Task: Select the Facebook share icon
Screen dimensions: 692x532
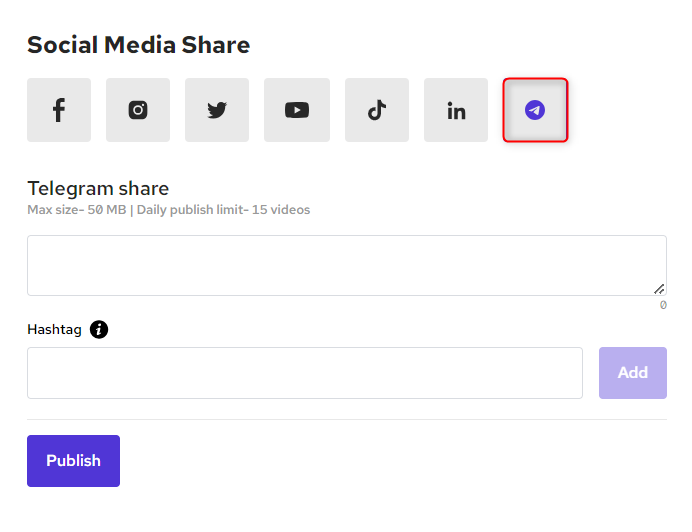Action: pos(59,110)
